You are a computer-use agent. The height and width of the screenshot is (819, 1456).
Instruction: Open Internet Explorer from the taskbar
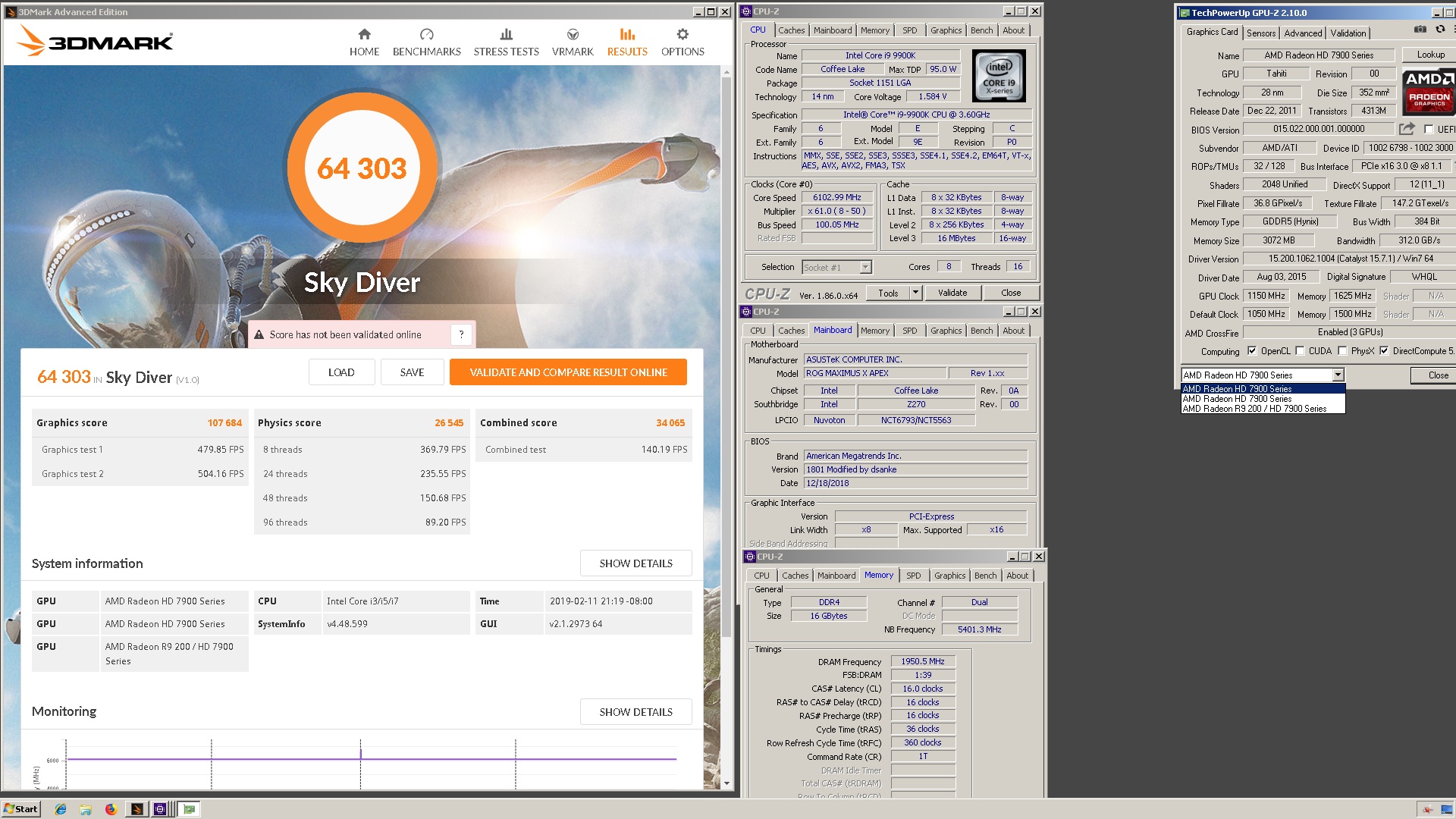pyautogui.click(x=61, y=809)
